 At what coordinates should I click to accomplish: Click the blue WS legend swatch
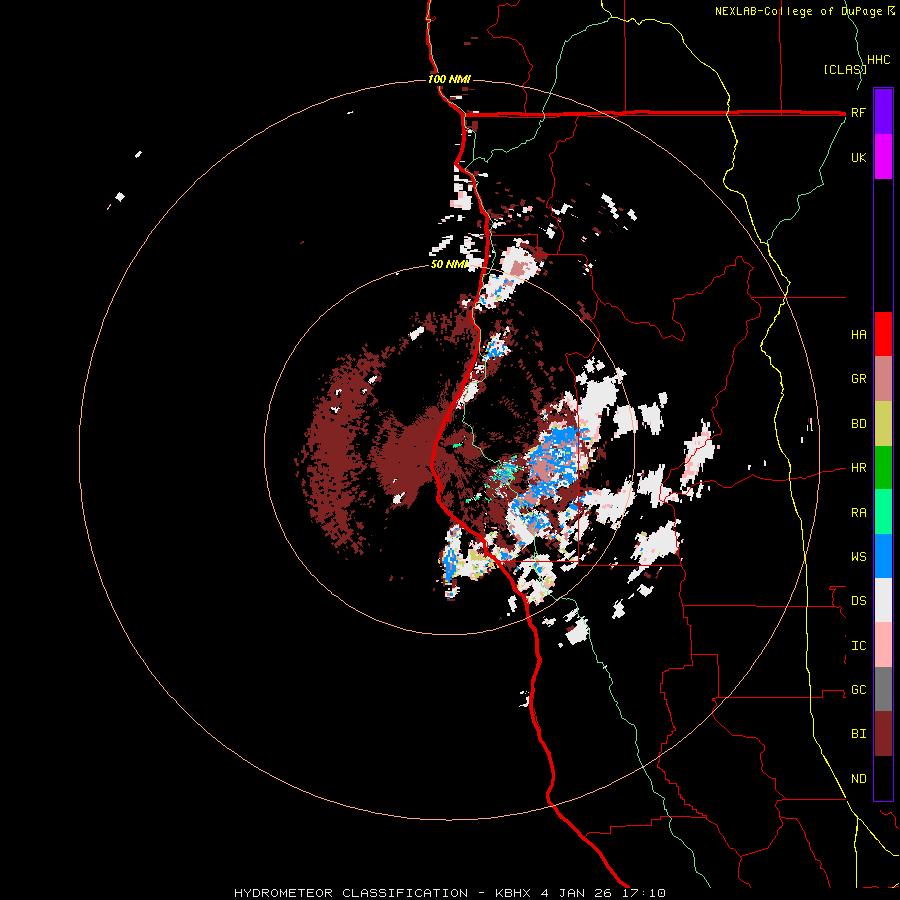[x=883, y=556]
